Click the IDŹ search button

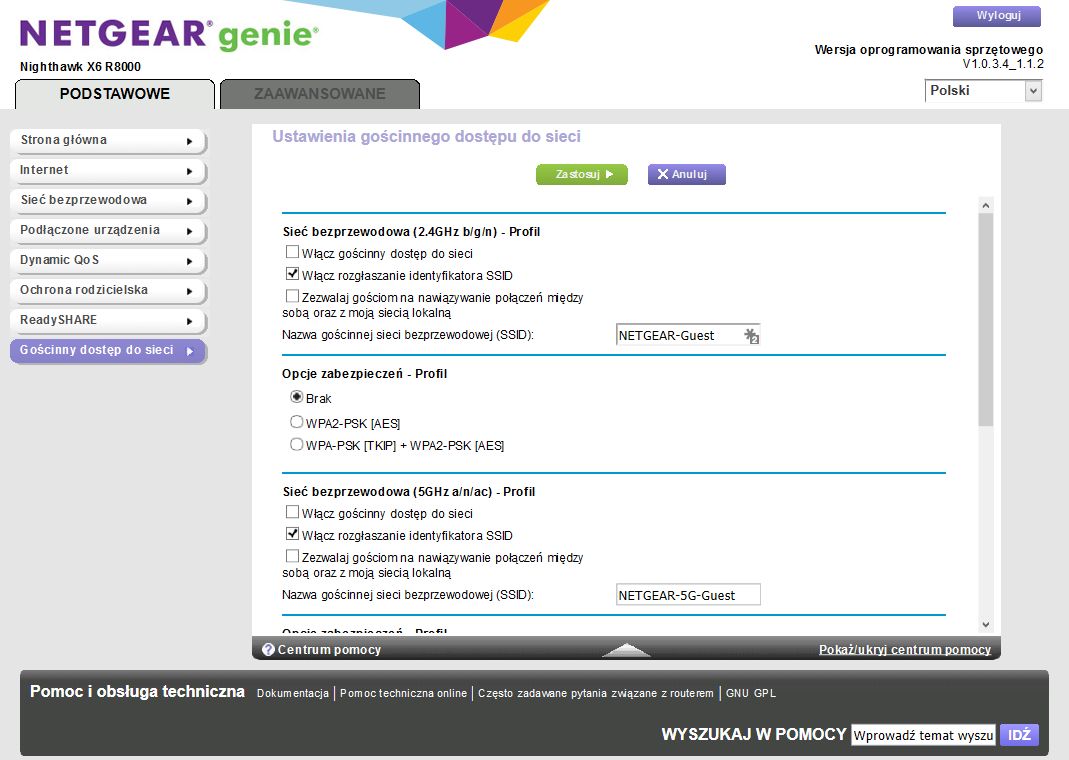pos(1019,735)
